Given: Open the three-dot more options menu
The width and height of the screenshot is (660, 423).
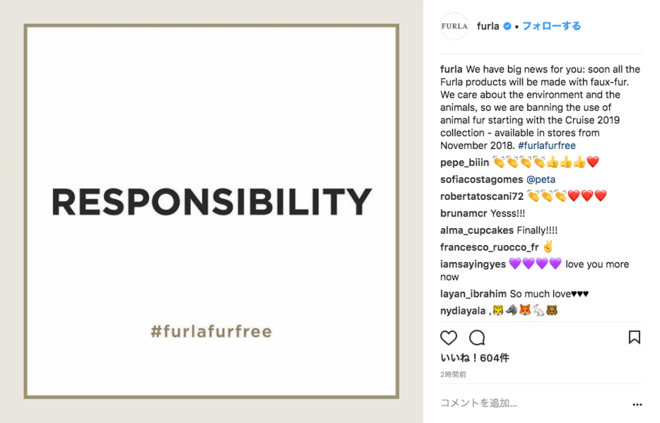Looking at the screenshot, I should tap(637, 404).
